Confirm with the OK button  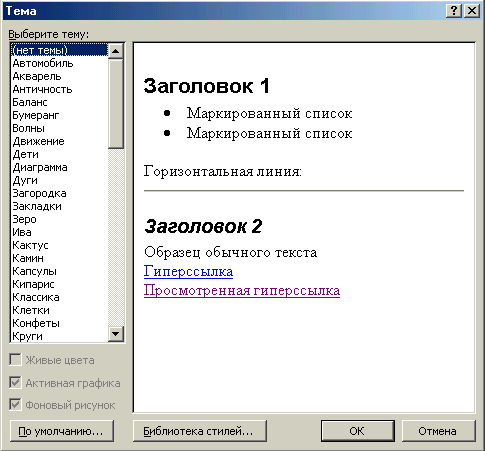(x=358, y=431)
